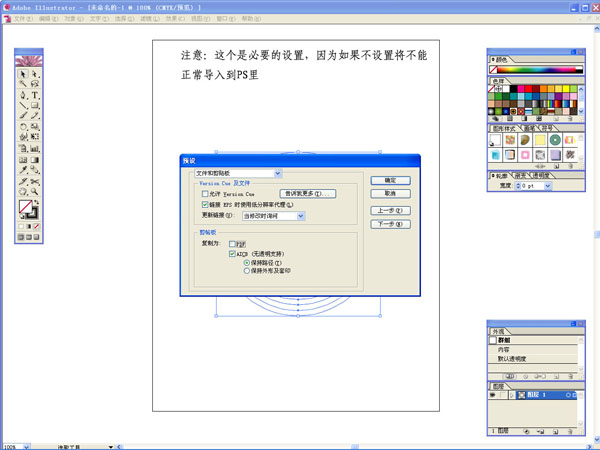
Task: Choose the Zoom magnifier tool
Action: pos(35,191)
